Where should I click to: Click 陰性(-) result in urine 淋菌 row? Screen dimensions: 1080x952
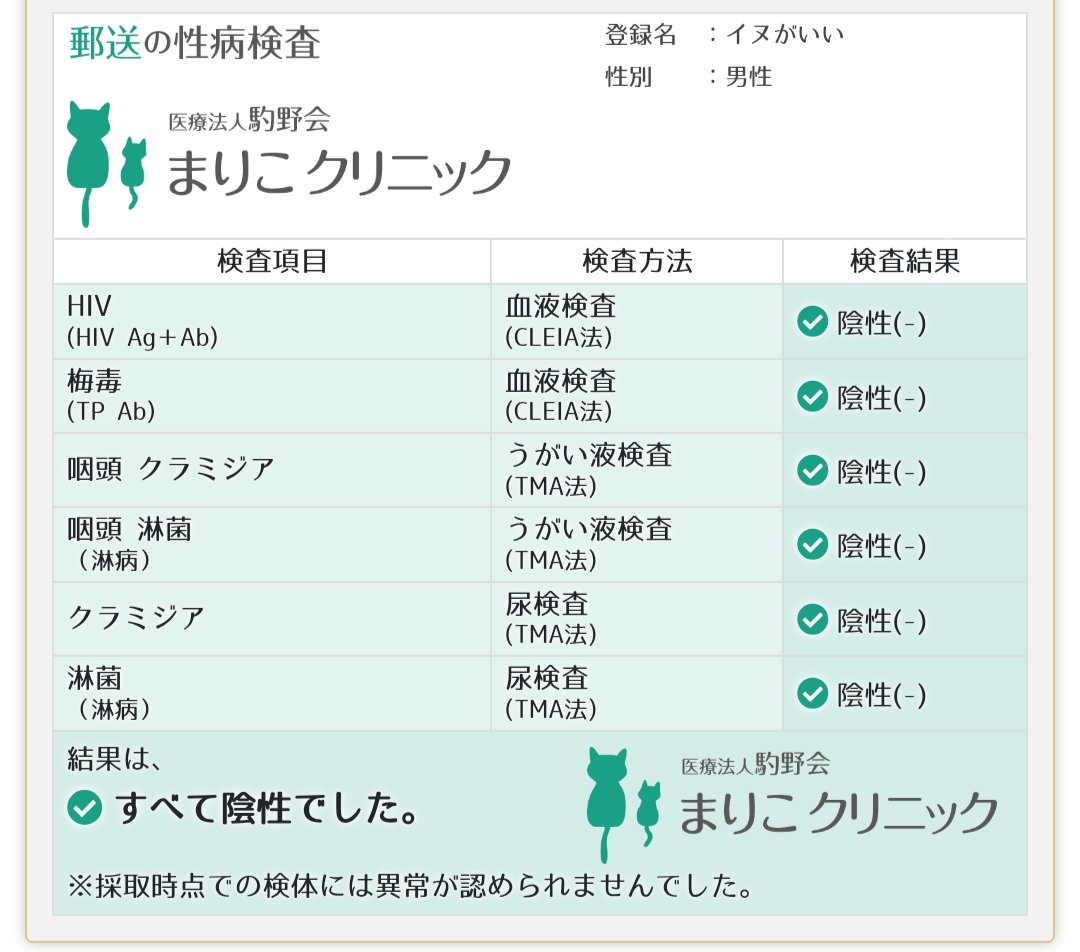click(x=881, y=695)
